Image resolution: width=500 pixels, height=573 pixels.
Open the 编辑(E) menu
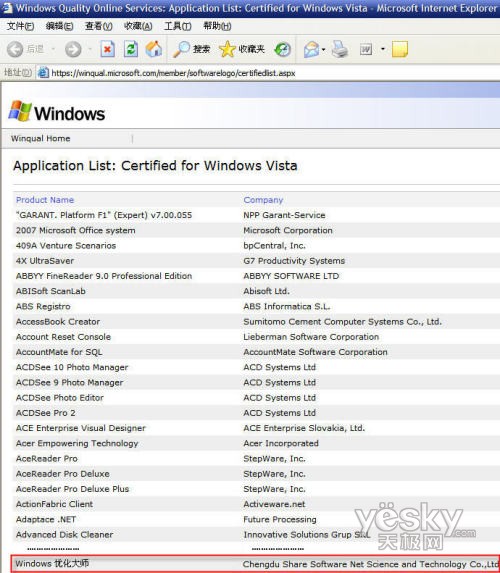(59, 26)
